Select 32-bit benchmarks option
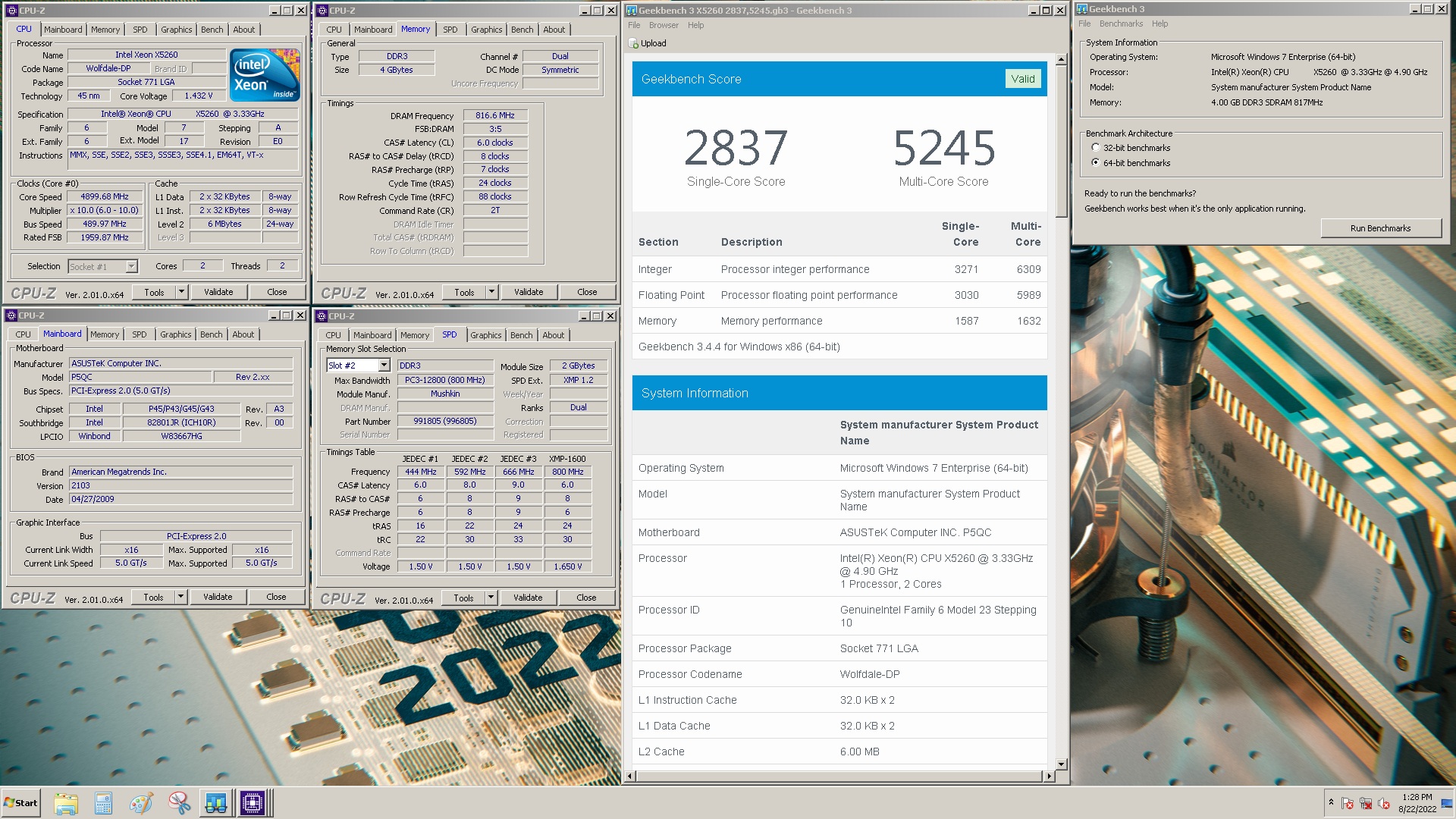This screenshot has height=819, width=1456. click(1095, 148)
